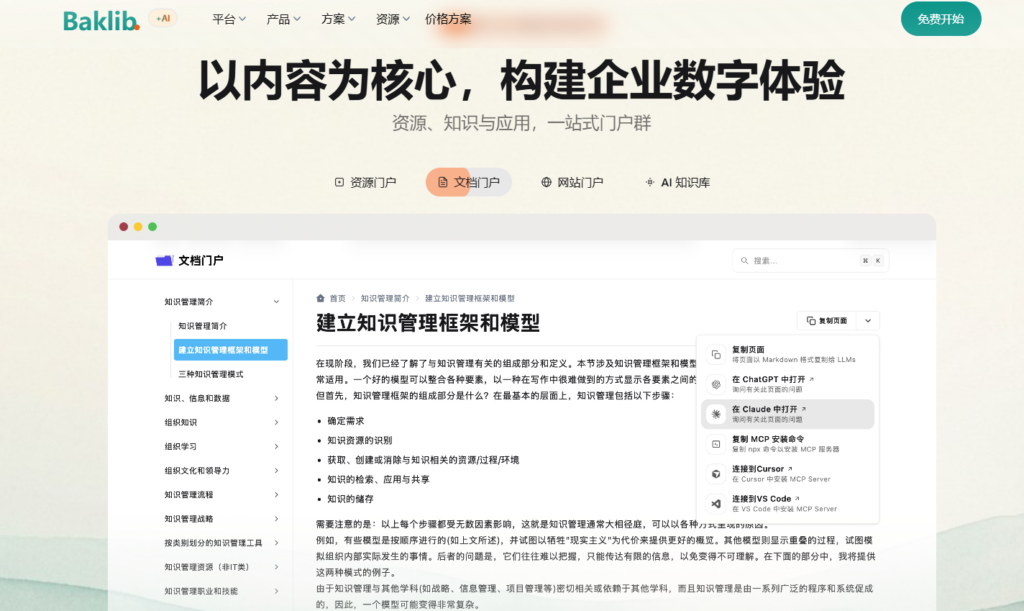This screenshot has width=1024, height=611.
Task: Choose 在 ChatGPT 中打开 menu entry
Action: (x=788, y=384)
